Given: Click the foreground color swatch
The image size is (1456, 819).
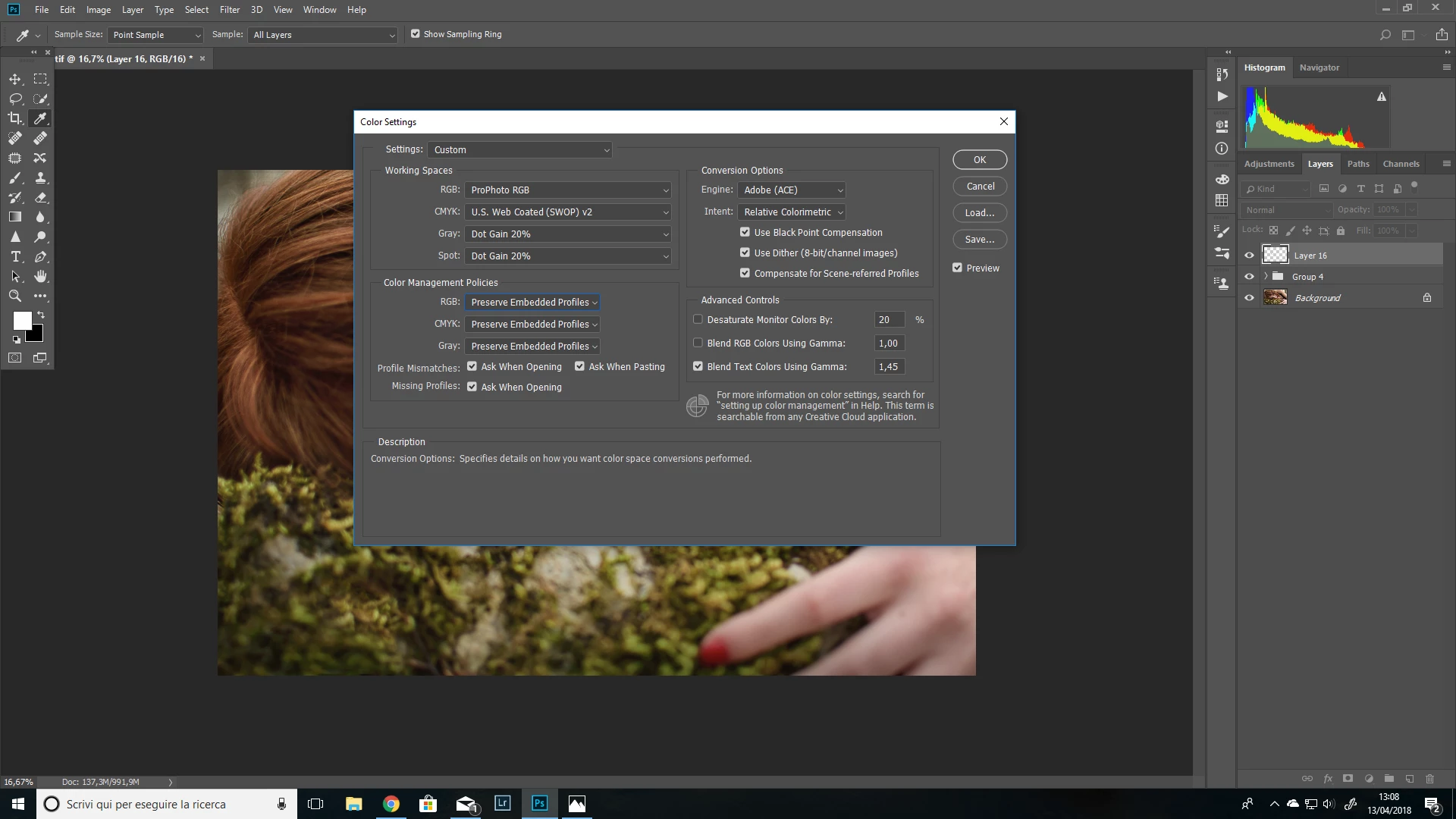Looking at the screenshot, I should [x=21, y=321].
